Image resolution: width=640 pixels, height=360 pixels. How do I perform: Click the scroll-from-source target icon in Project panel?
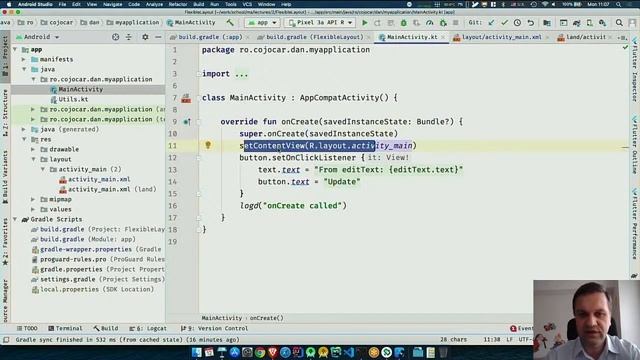point(116,37)
